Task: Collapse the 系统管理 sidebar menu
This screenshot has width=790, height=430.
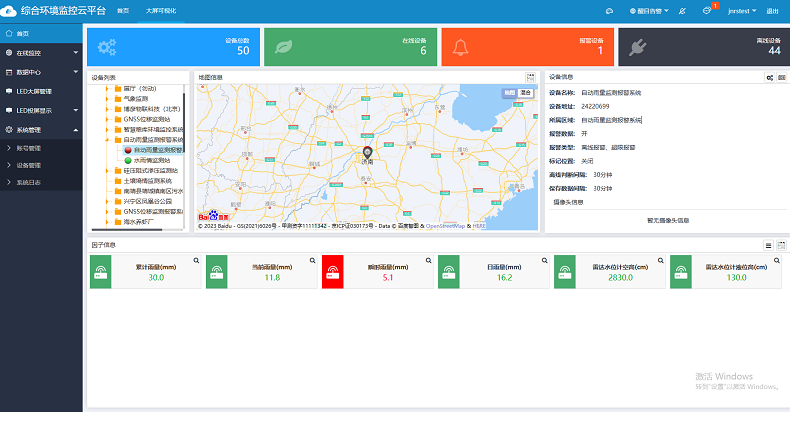Action: pyautogui.click(x=41, y=130)
